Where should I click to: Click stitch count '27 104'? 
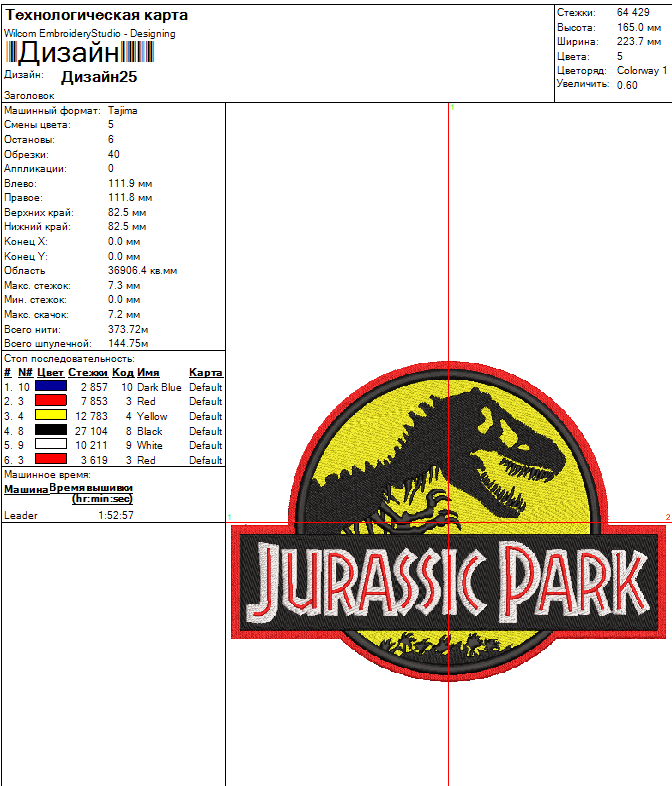pos(91,431)
